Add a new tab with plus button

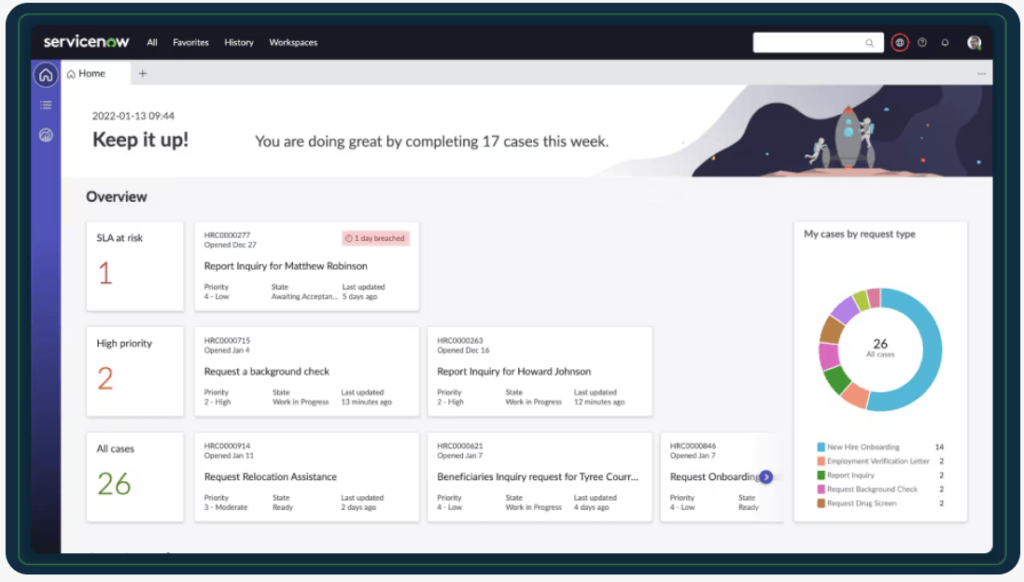(142, 74)
